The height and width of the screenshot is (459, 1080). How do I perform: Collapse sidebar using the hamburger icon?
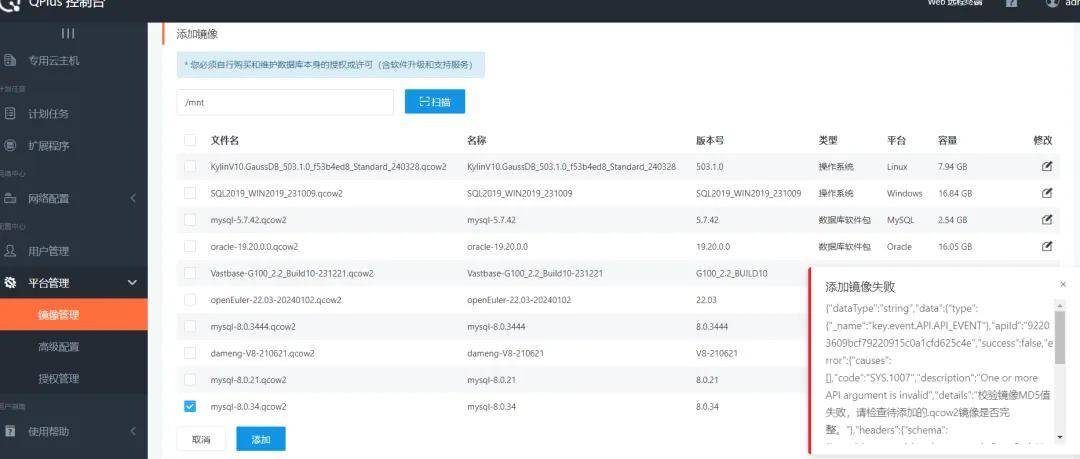click(68, 33)
